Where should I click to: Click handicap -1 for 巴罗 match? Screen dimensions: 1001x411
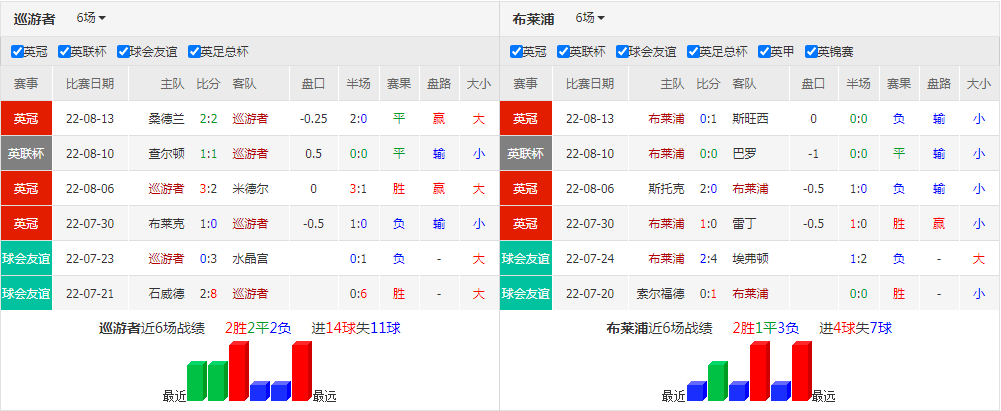[x=813, y=154]
